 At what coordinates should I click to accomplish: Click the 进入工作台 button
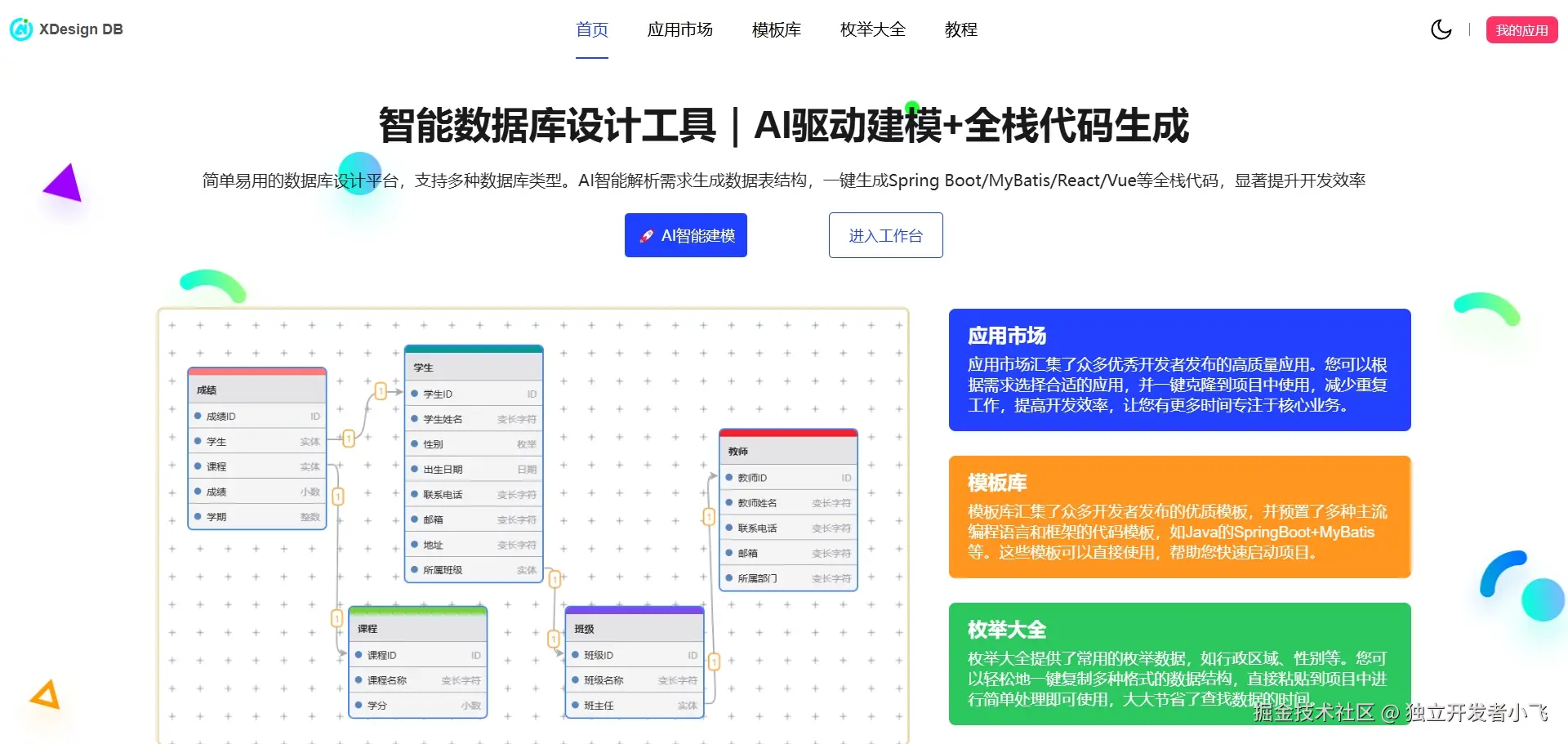tap(885, 235)
